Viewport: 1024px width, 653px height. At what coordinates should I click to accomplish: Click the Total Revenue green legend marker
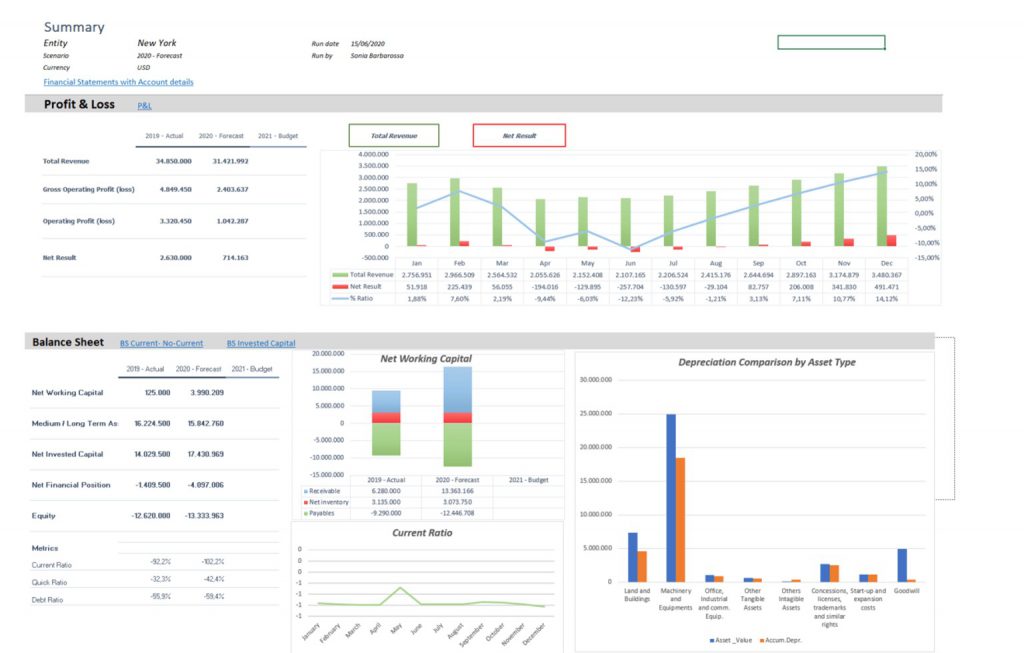tap(340, 274)
